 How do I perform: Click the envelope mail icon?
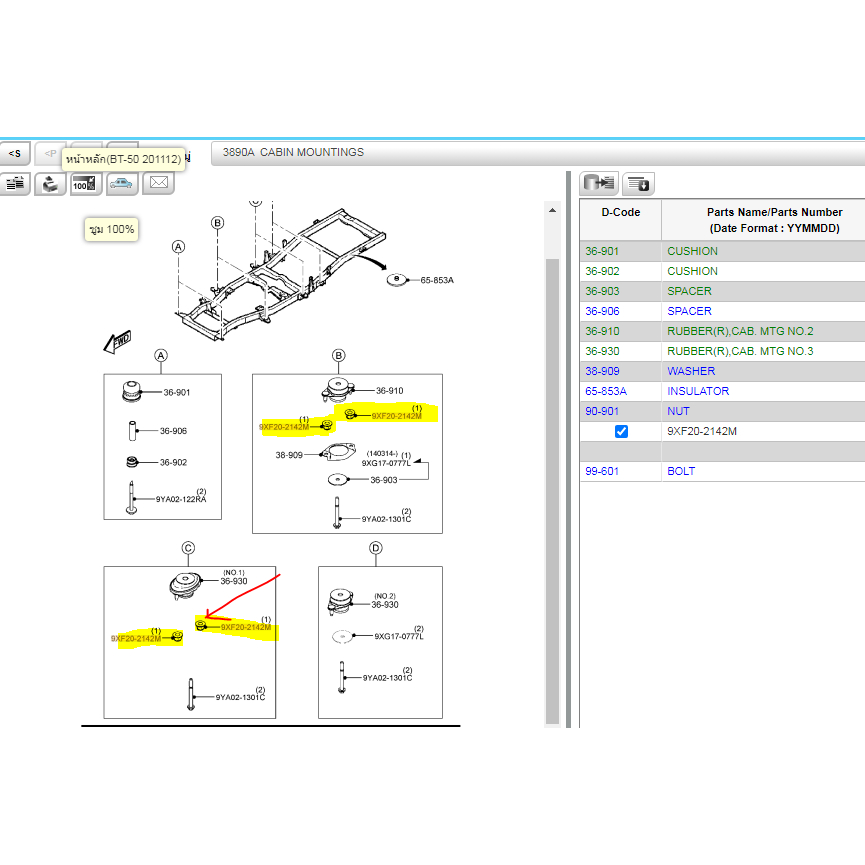(158, 183)
